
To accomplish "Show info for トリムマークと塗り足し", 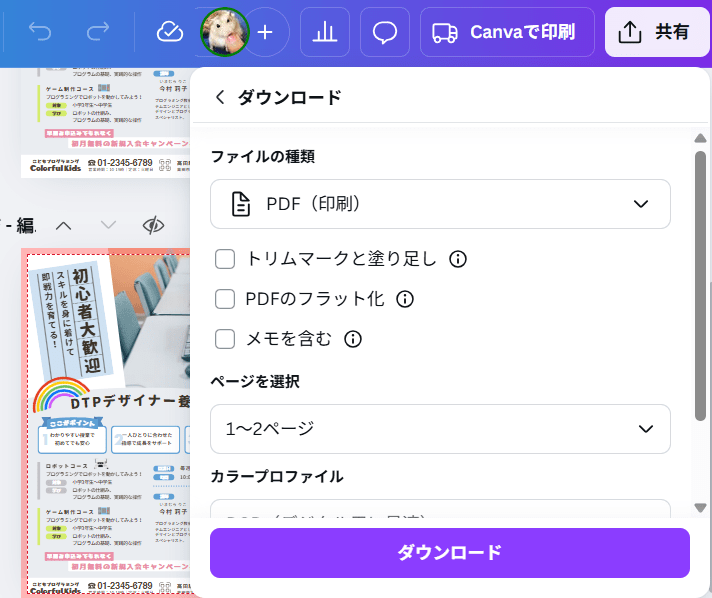I will pos(458,259).
